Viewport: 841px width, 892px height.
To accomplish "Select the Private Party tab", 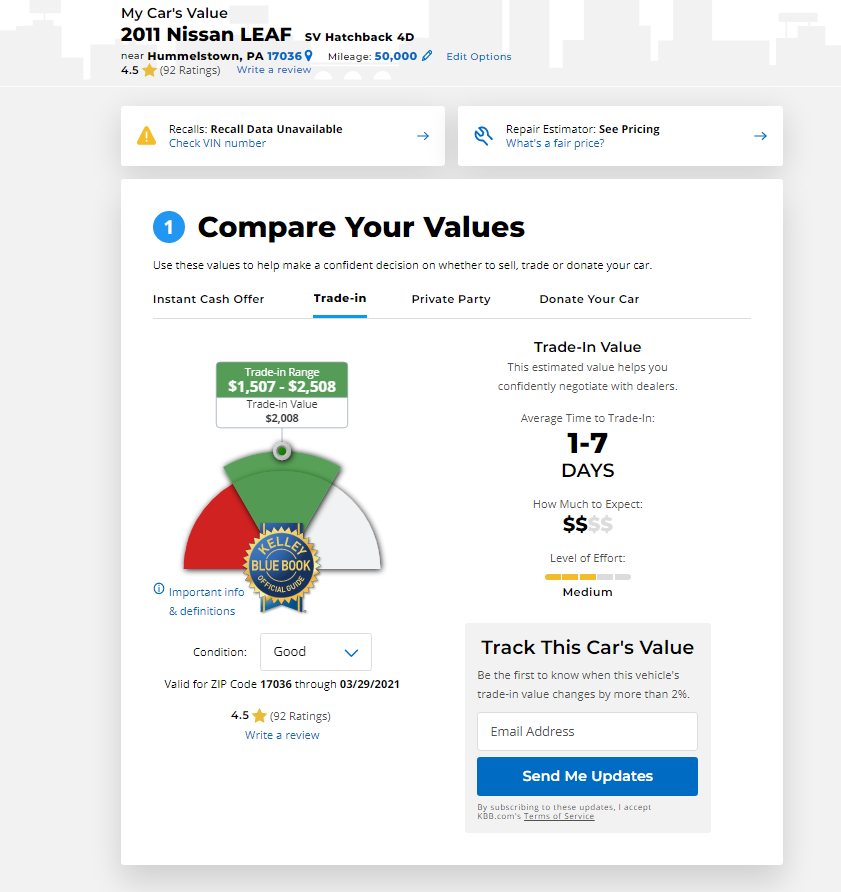I will click(451, 299).
